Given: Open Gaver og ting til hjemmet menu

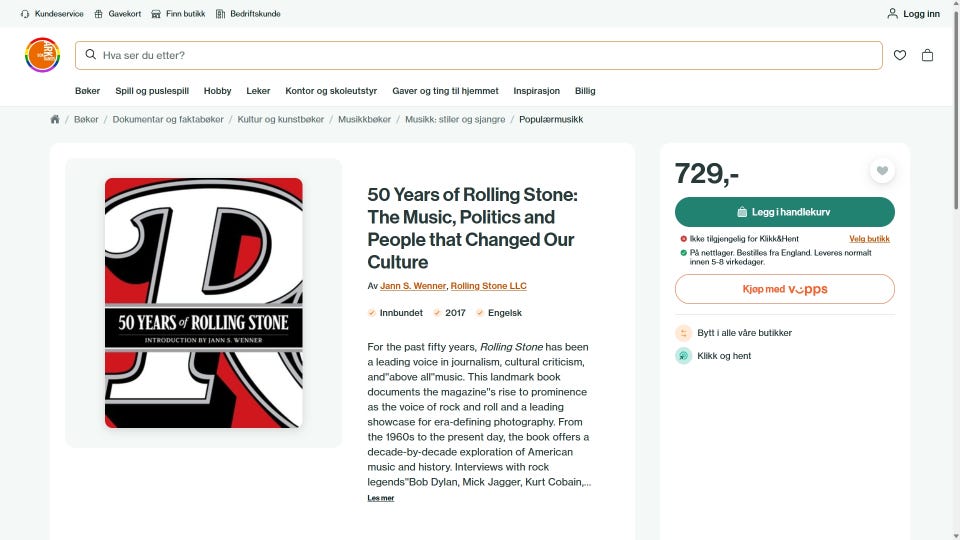Looking at the screenshot, I should click(445, 91).
